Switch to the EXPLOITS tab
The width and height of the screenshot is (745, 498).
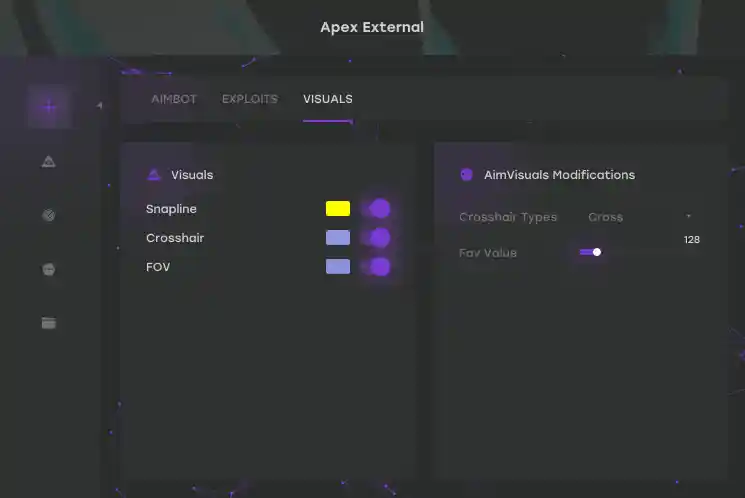point(250,99)
